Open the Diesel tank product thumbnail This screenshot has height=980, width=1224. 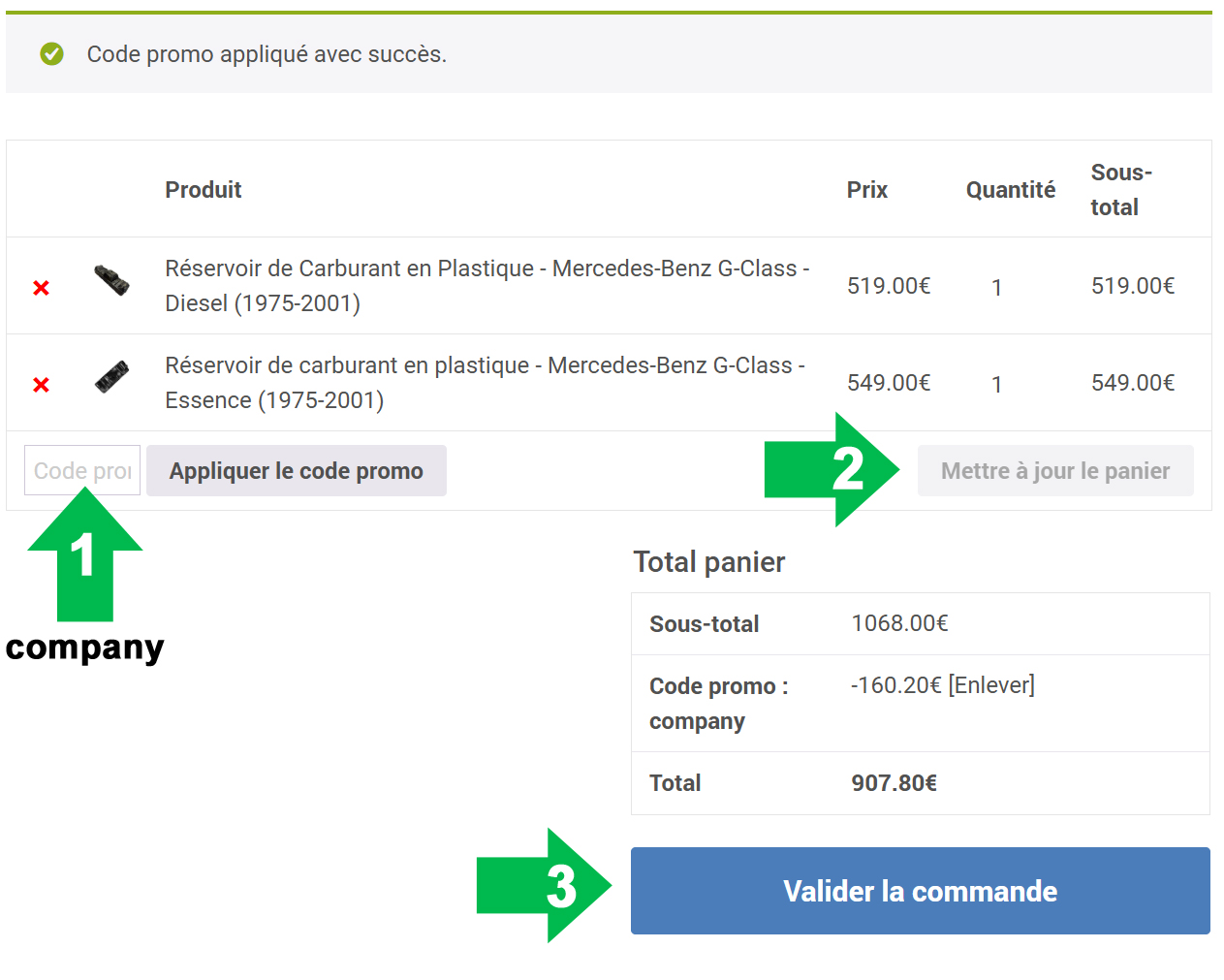click(x=111, y=280)
